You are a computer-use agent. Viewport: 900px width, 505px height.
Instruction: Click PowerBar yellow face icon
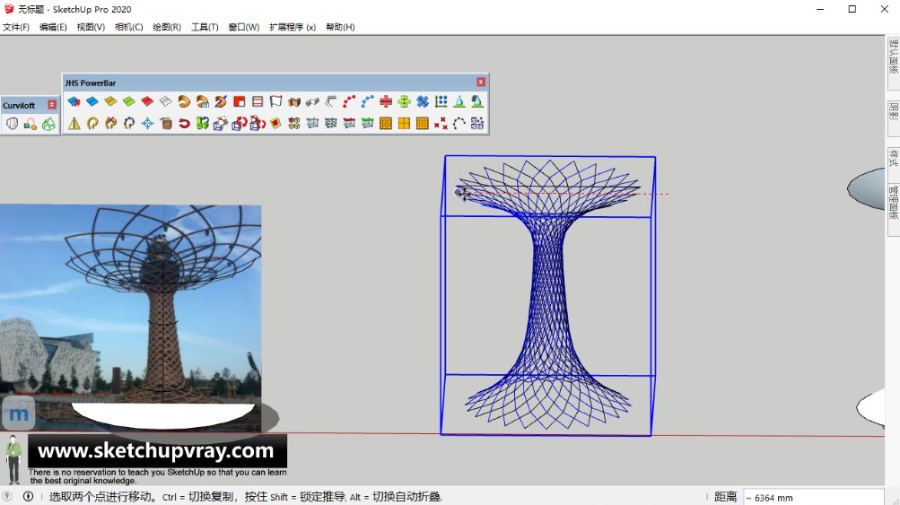(111, 102)
